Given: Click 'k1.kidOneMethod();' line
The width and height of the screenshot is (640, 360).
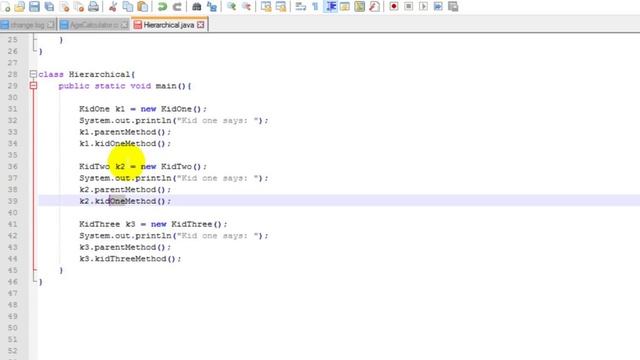Looking at the screenshot, I should 125,144.
